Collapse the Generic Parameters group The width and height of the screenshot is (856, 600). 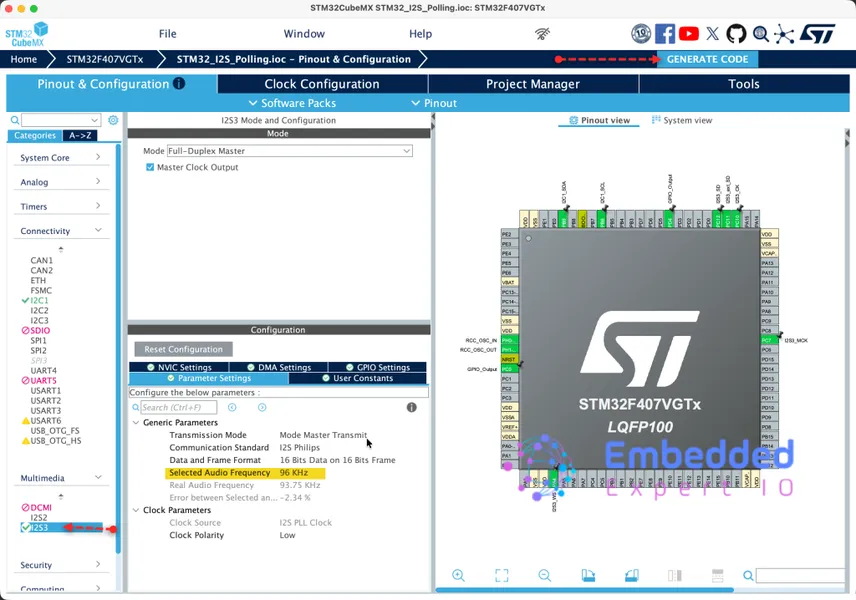[136, 423]
